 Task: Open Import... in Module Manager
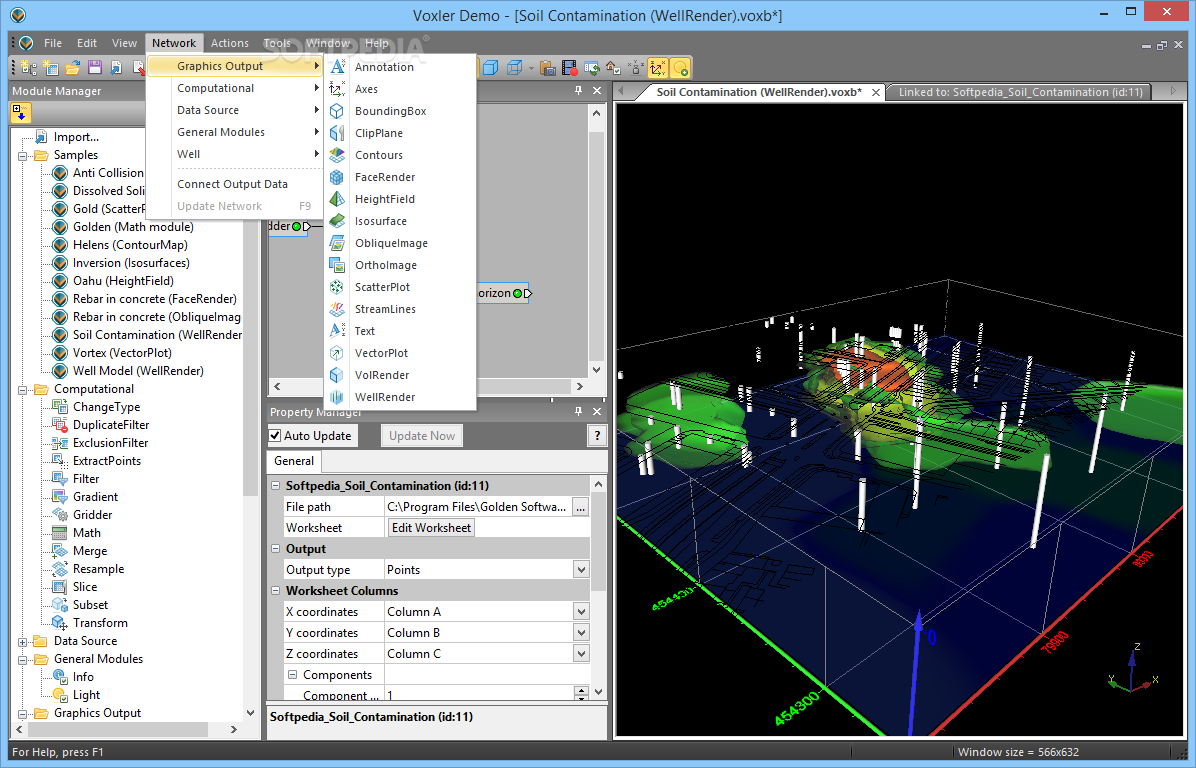point(76,137)
